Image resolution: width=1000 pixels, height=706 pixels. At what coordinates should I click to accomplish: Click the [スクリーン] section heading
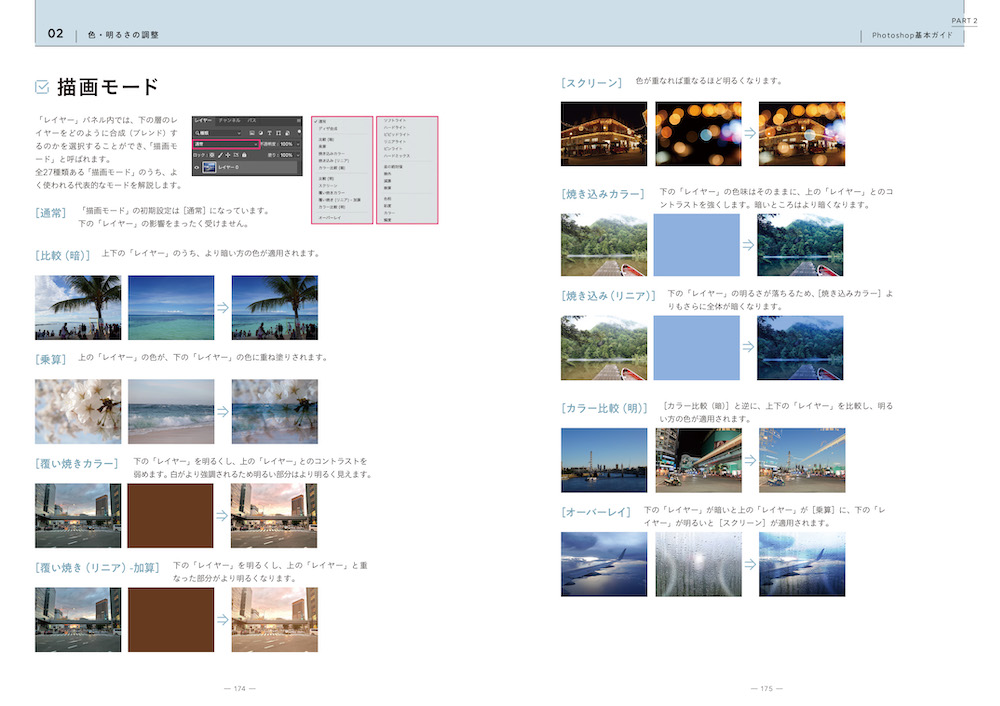point(591,82)
